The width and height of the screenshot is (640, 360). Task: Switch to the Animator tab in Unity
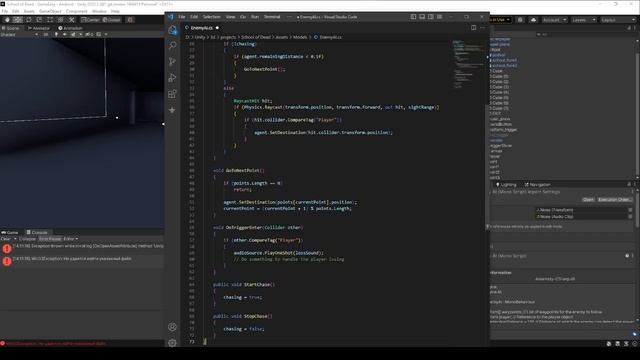(39, 28)
